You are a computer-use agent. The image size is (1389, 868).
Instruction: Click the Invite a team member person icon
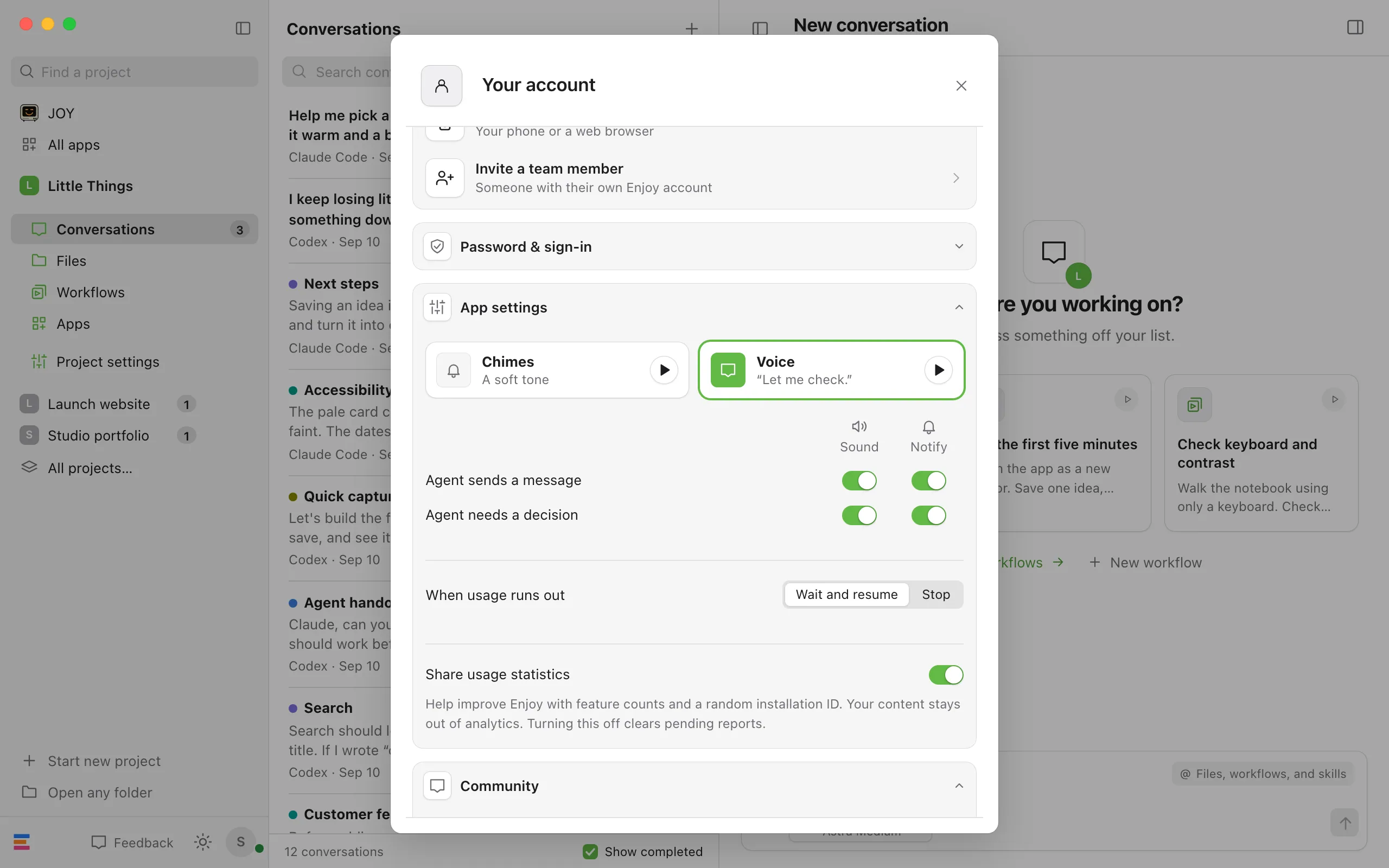445,178
